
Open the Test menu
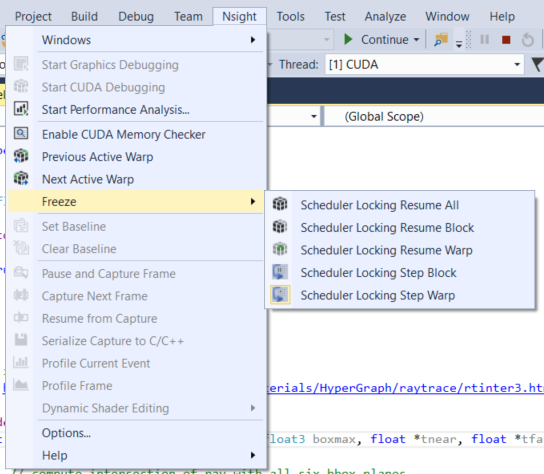[335, 16]
